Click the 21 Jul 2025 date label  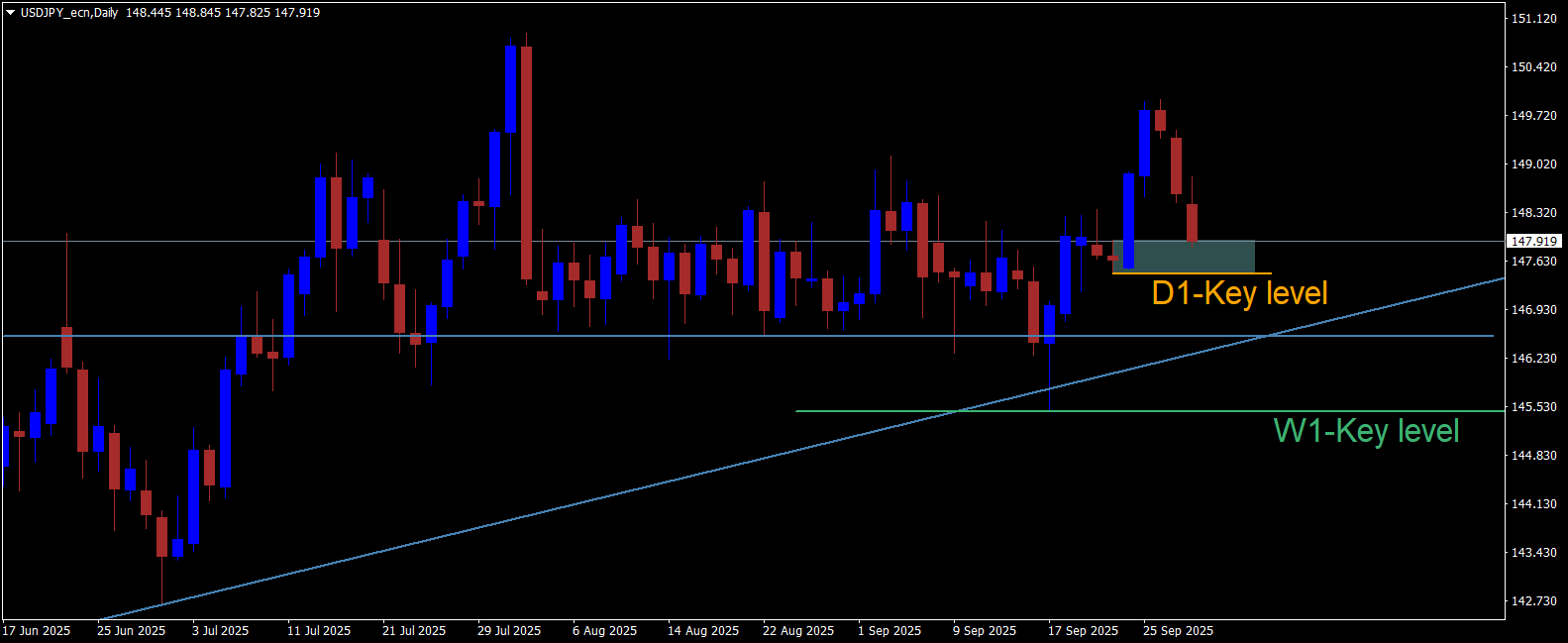[414, 631]
